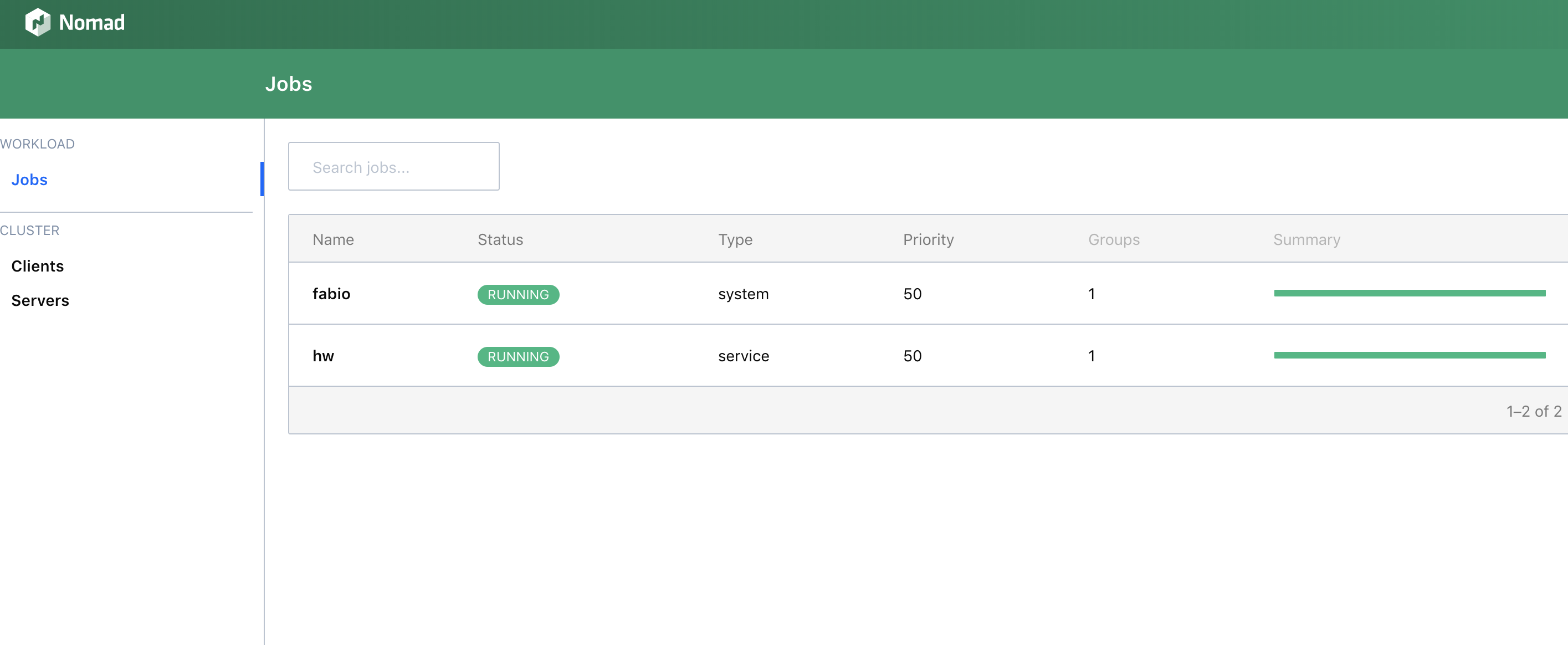
Task: Click the Jobs page title in header
Action: tap(289, 84)
